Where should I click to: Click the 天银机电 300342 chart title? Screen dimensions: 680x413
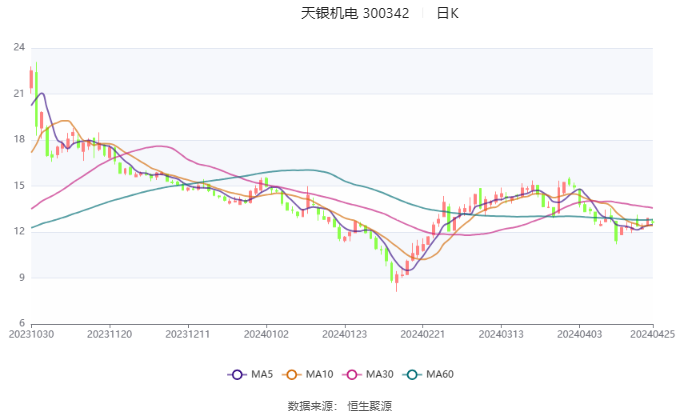(355, 14)
